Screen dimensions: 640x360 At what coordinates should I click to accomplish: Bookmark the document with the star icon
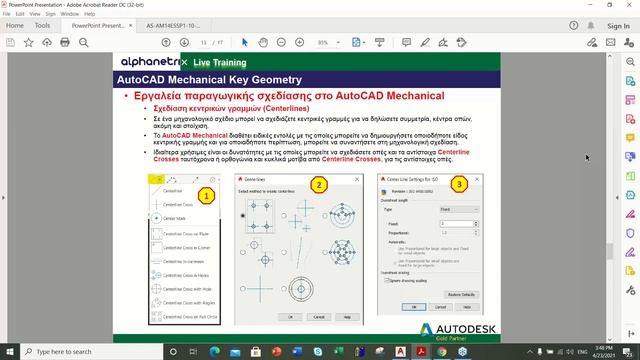coord(29,42)
